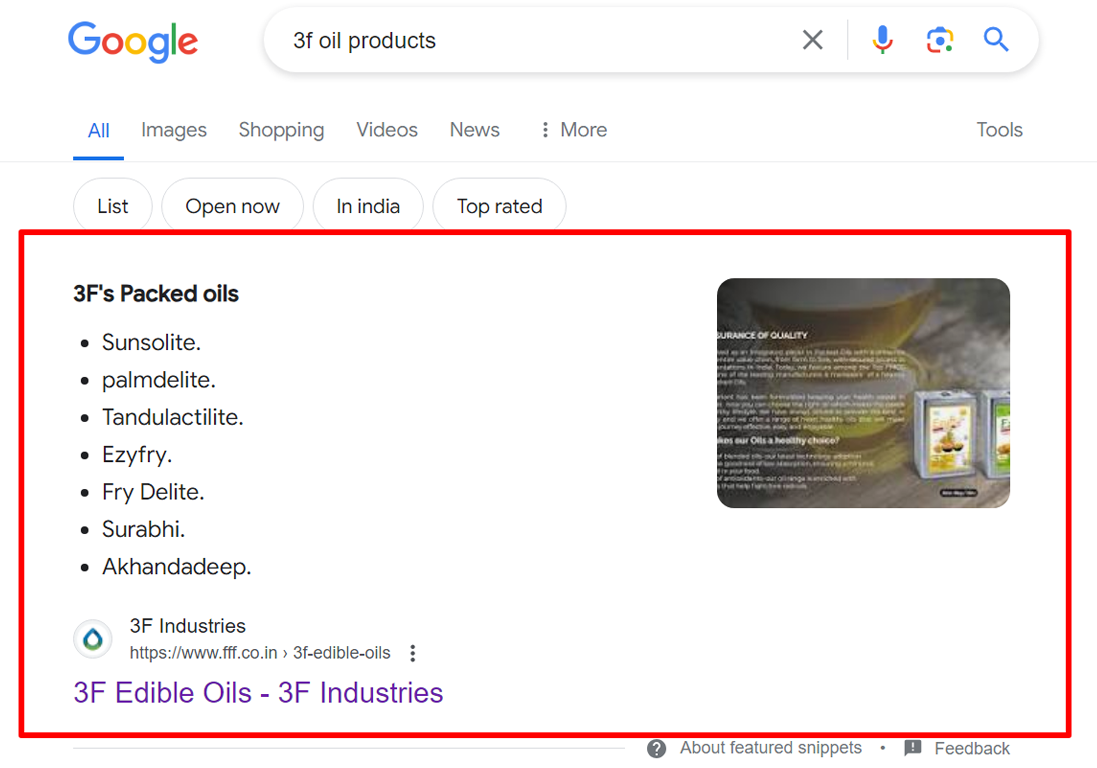Clear the search query with X icon

coord(812,40)
